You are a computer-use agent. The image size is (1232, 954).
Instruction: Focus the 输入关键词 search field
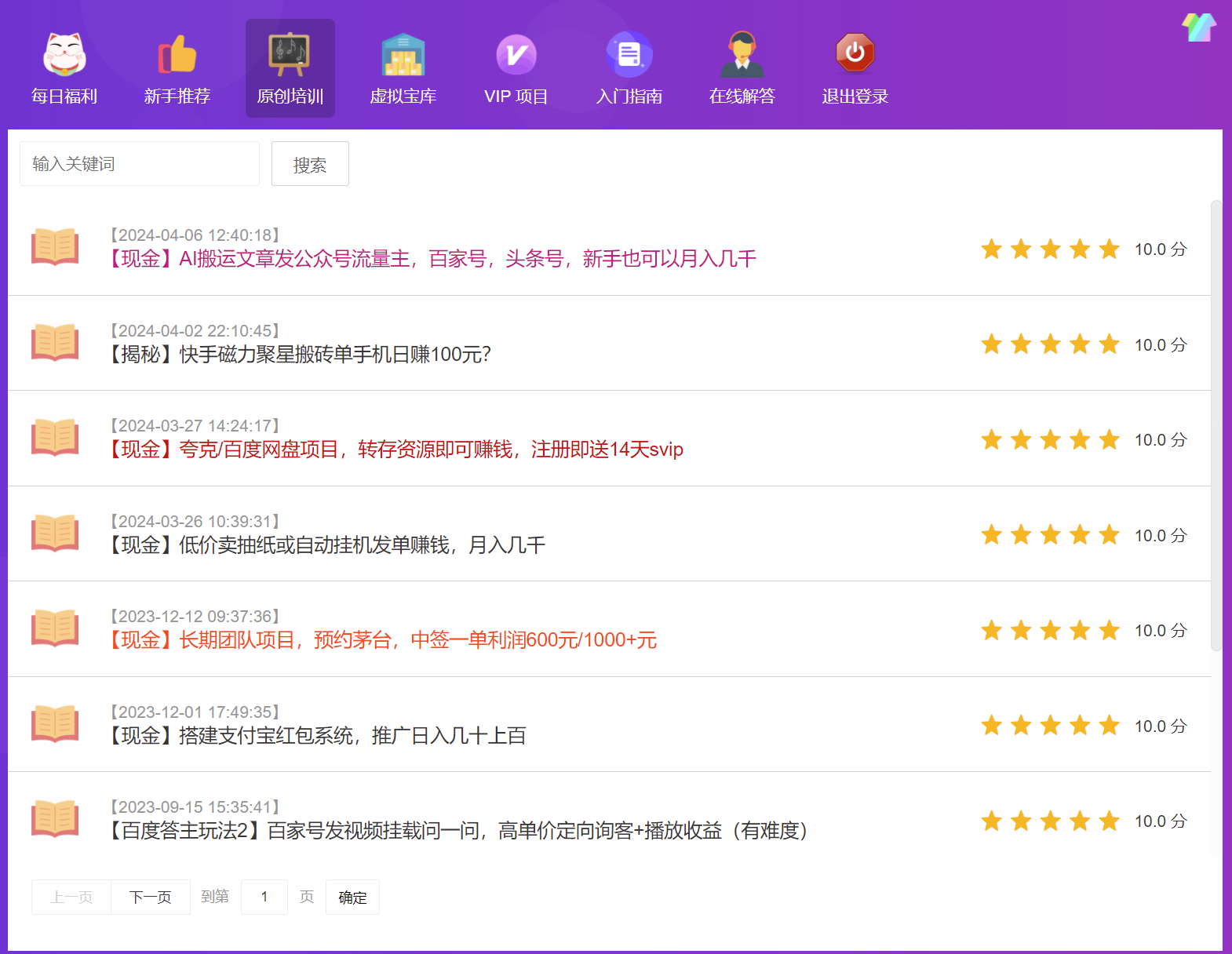click(140, 164)
